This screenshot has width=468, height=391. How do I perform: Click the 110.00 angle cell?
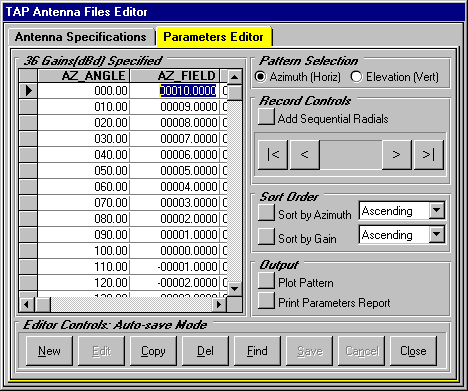[x=84, y=267]
